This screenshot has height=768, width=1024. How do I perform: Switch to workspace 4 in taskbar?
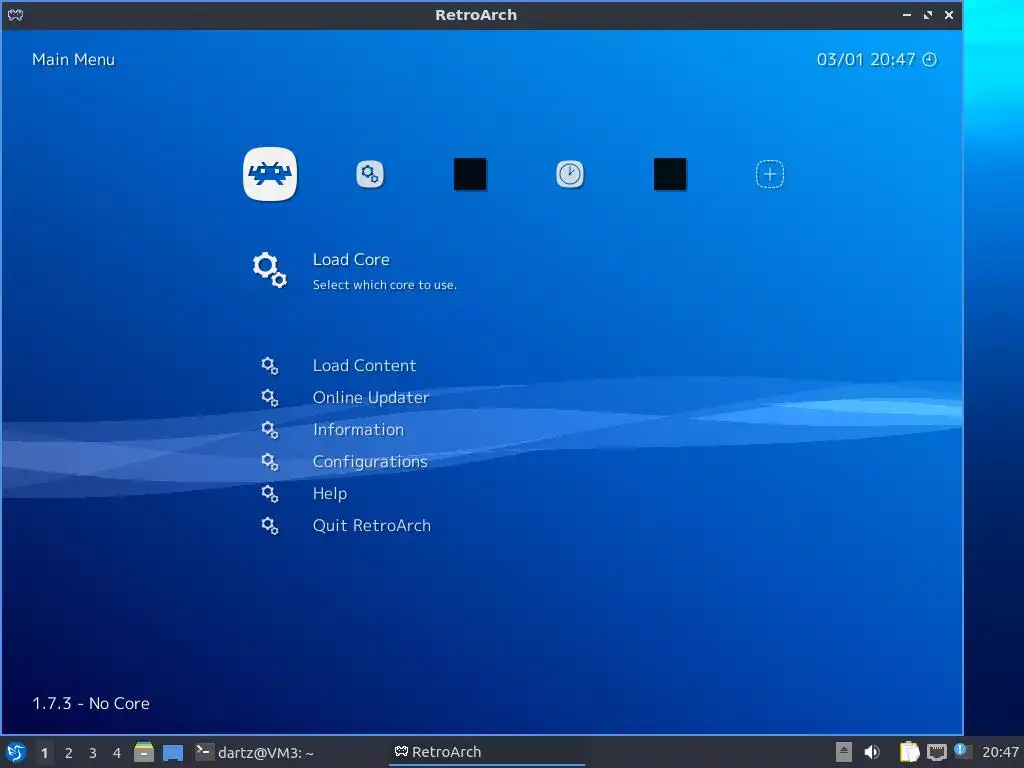117,753
